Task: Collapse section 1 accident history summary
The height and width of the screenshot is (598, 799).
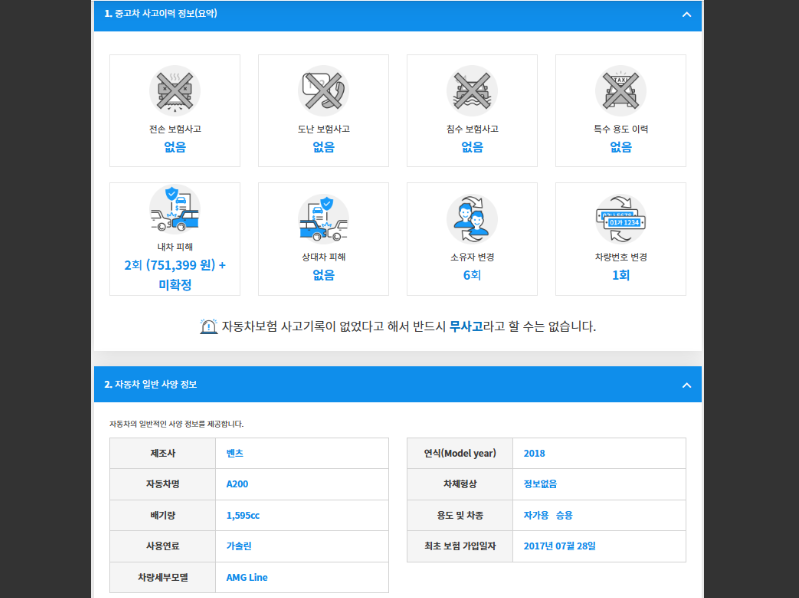Action: 686,15
